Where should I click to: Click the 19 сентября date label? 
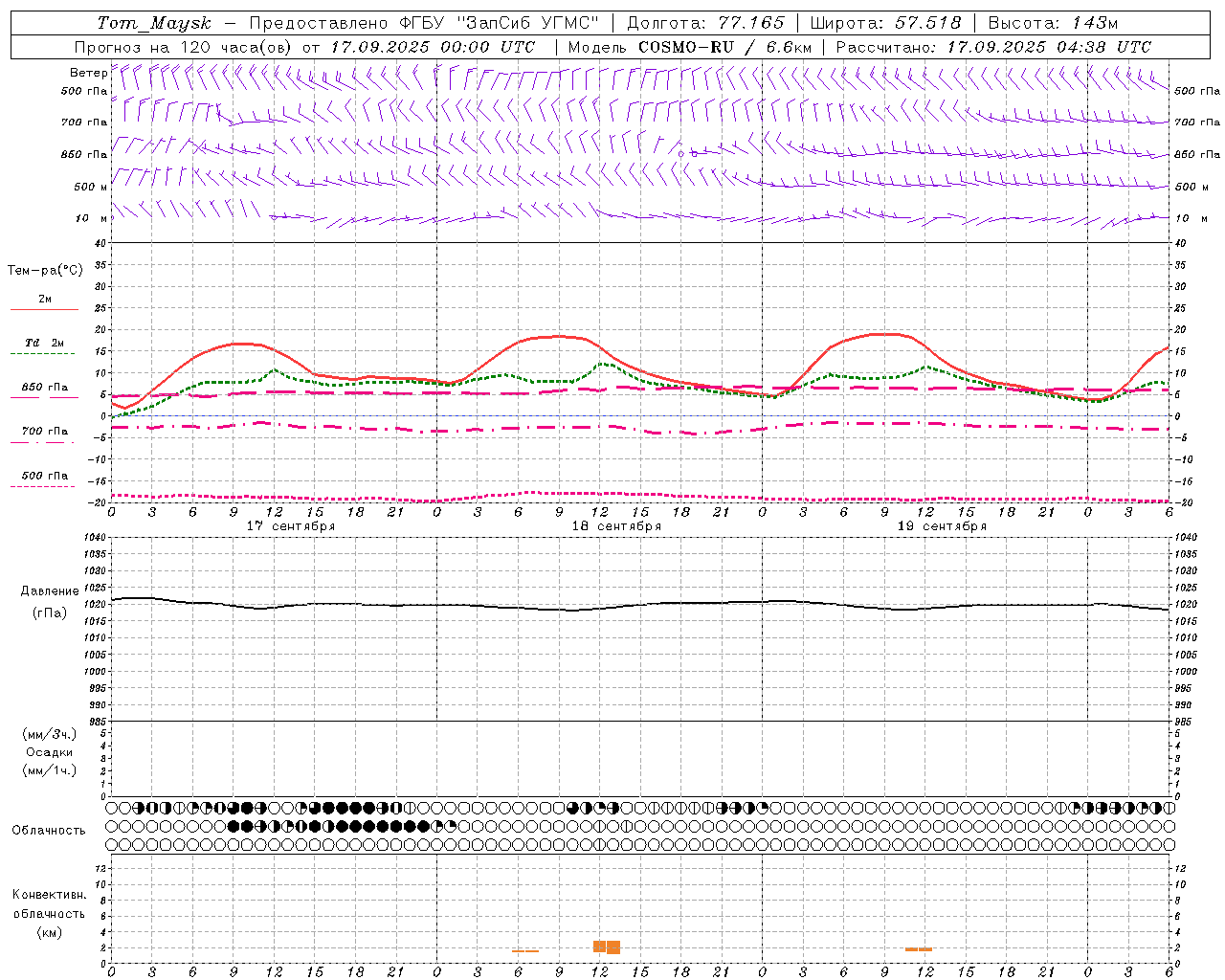(942, 525)
